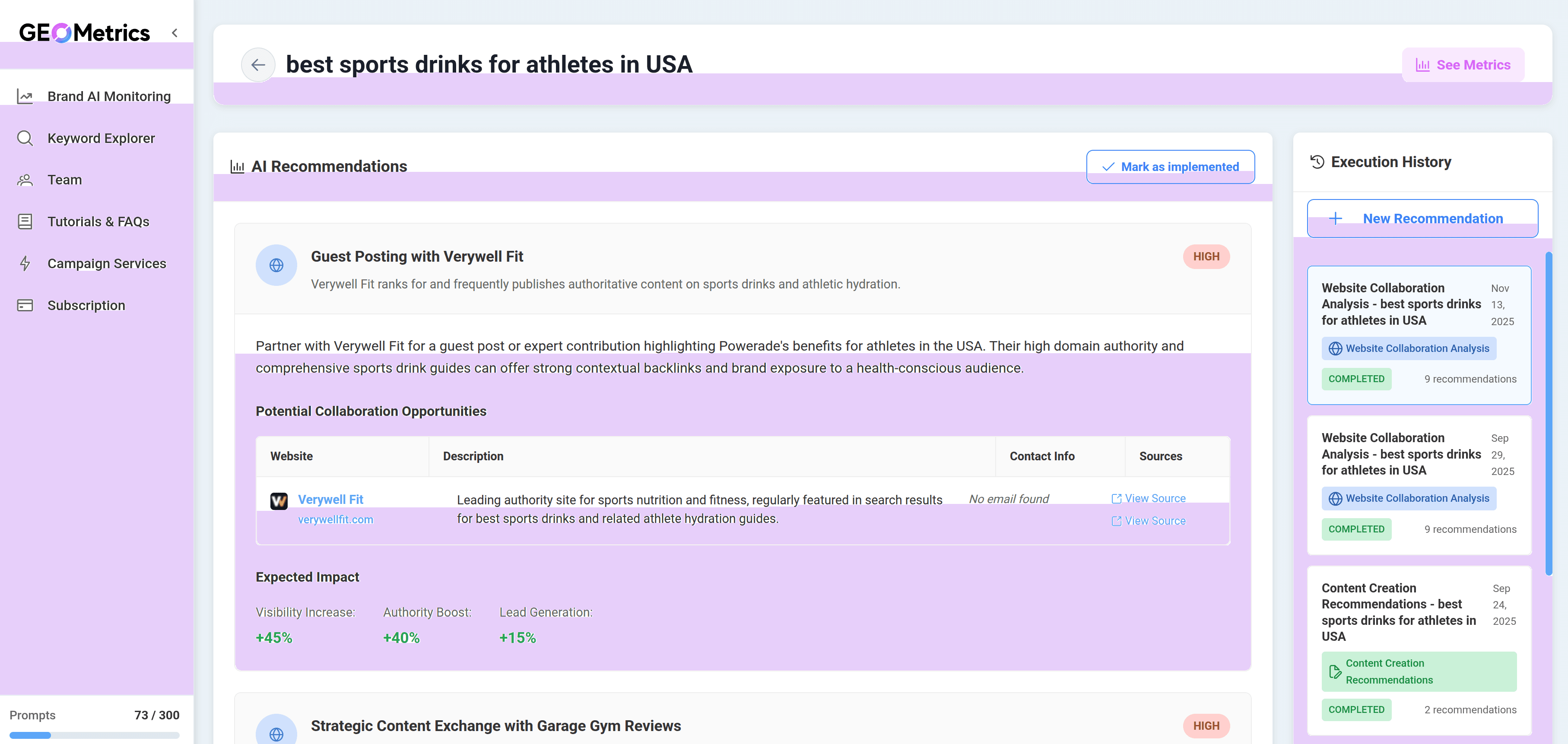Click Mark as implemented
The image size is (1568, 744).
[x=1170, y=167]
